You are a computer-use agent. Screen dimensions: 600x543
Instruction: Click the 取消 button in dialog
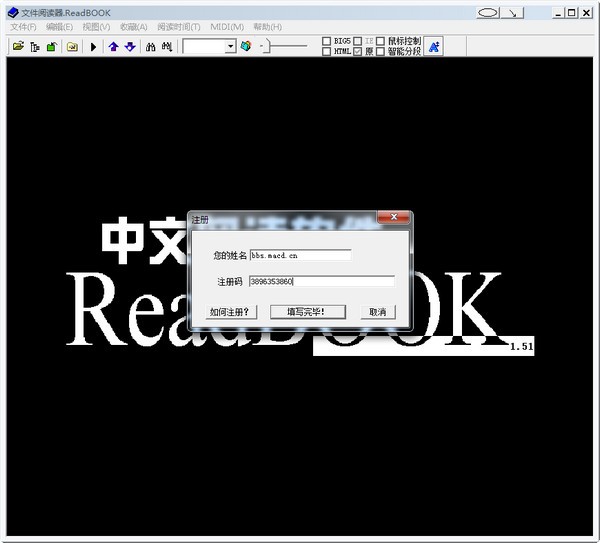coord(378,312)
